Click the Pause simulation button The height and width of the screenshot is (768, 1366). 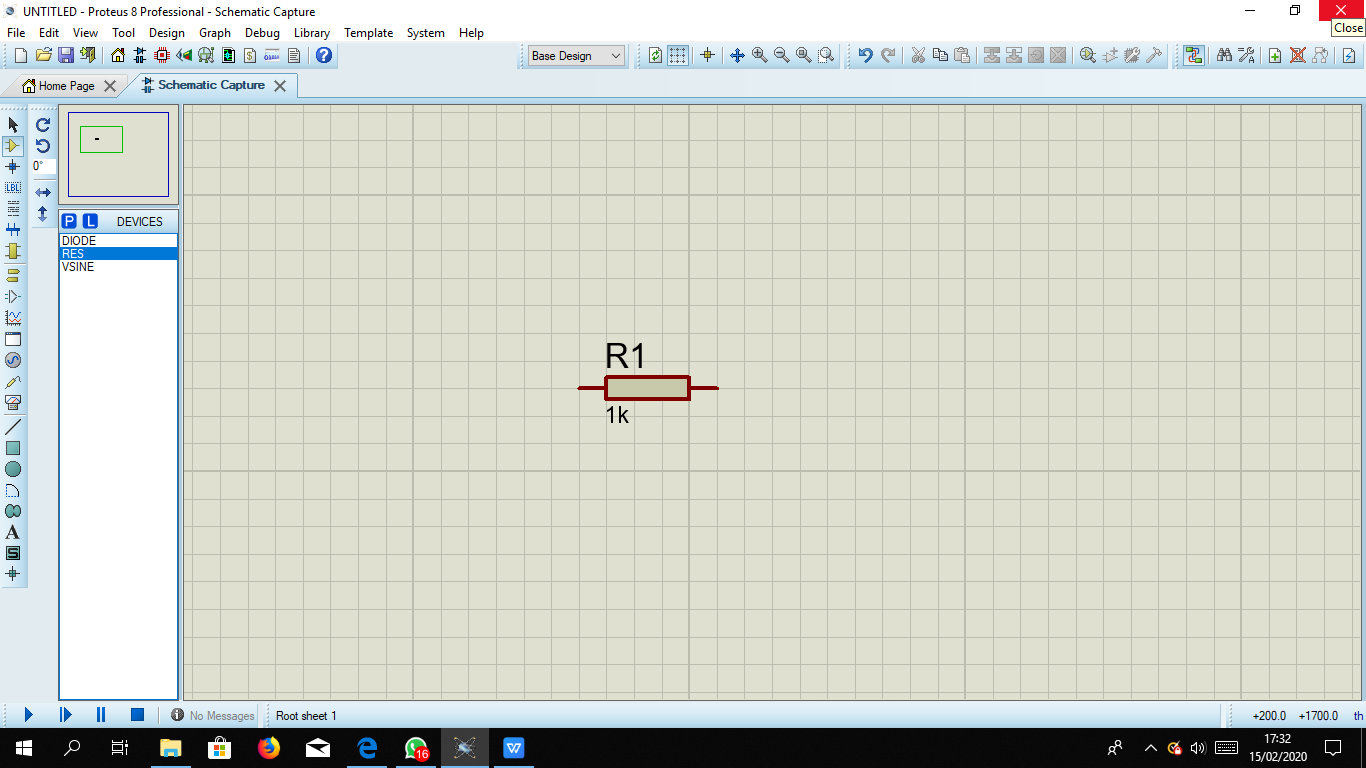click(101, 715)
